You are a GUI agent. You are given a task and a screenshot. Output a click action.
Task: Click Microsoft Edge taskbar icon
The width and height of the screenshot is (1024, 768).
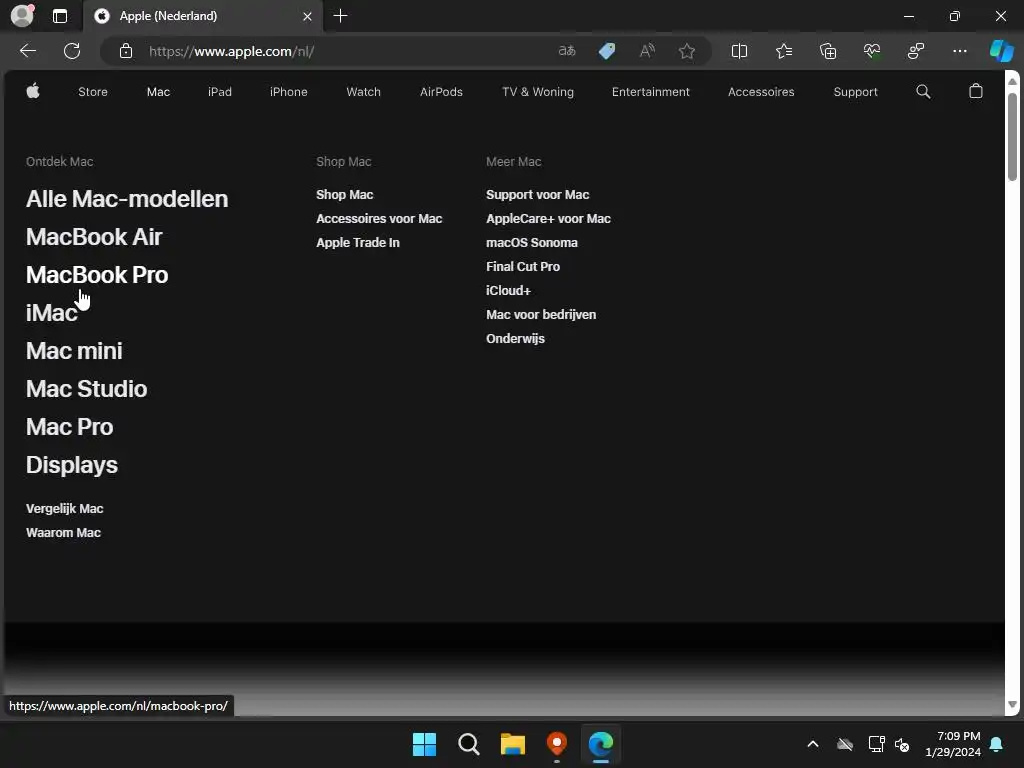tap(601, 744)
